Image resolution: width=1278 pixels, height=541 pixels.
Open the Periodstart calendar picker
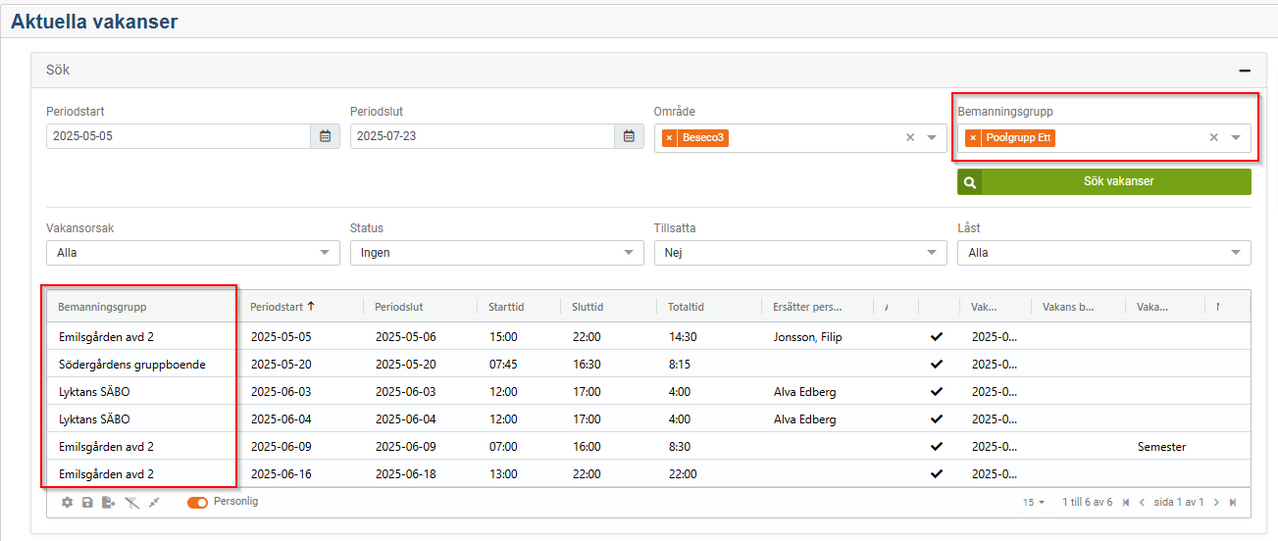tap(325, 136)
